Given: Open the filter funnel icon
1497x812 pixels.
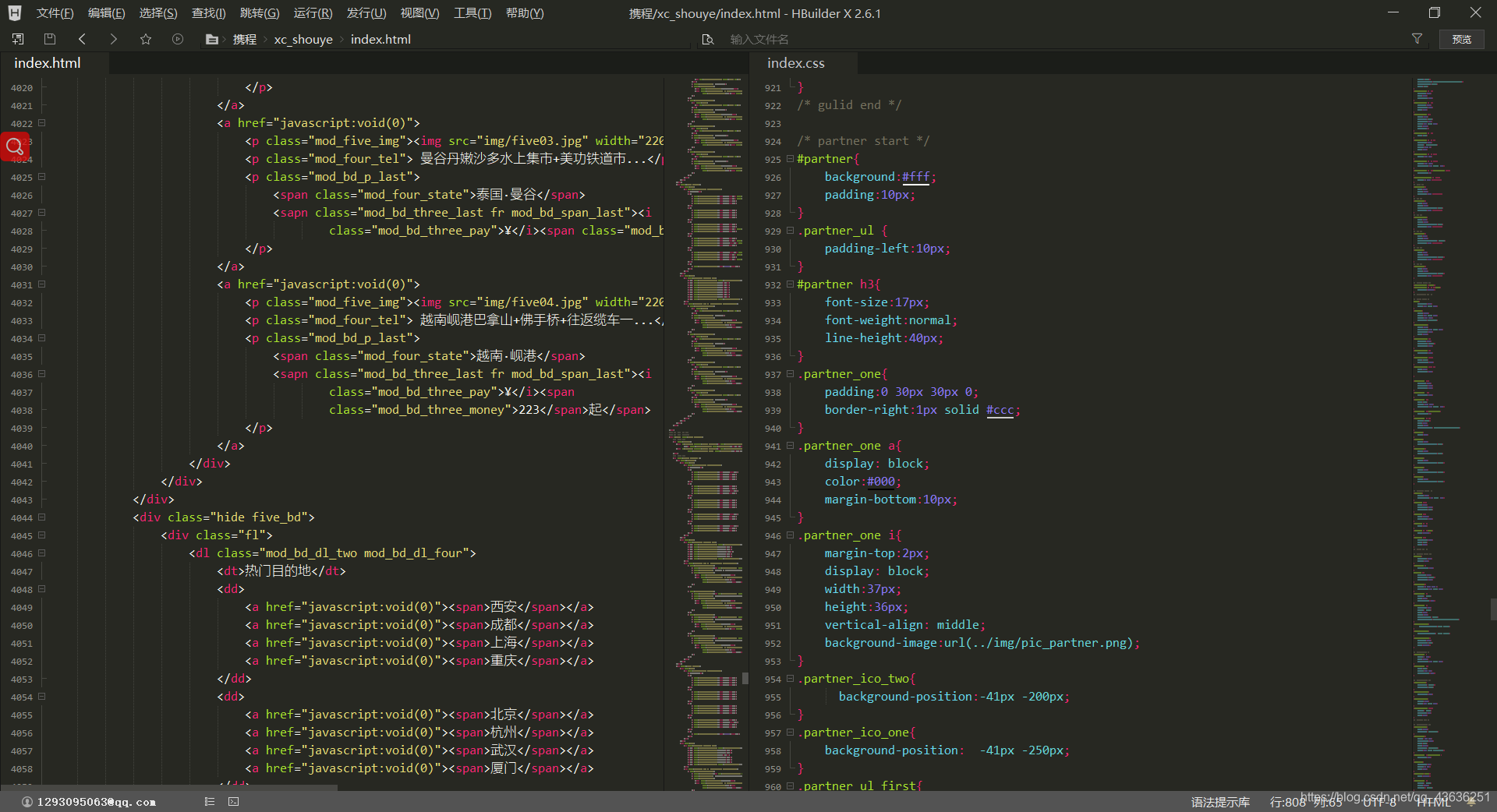Looking at the screenshot, I should [x=1417, y=38].
